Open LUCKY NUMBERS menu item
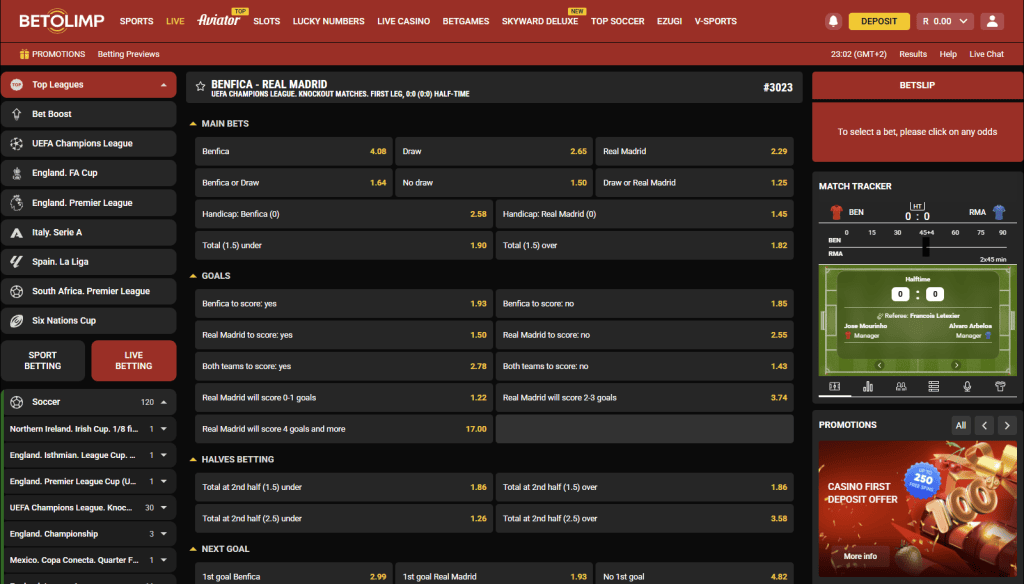Image resolution: width=1024 pixels, height=584 pixels. (x=328, y=22)
